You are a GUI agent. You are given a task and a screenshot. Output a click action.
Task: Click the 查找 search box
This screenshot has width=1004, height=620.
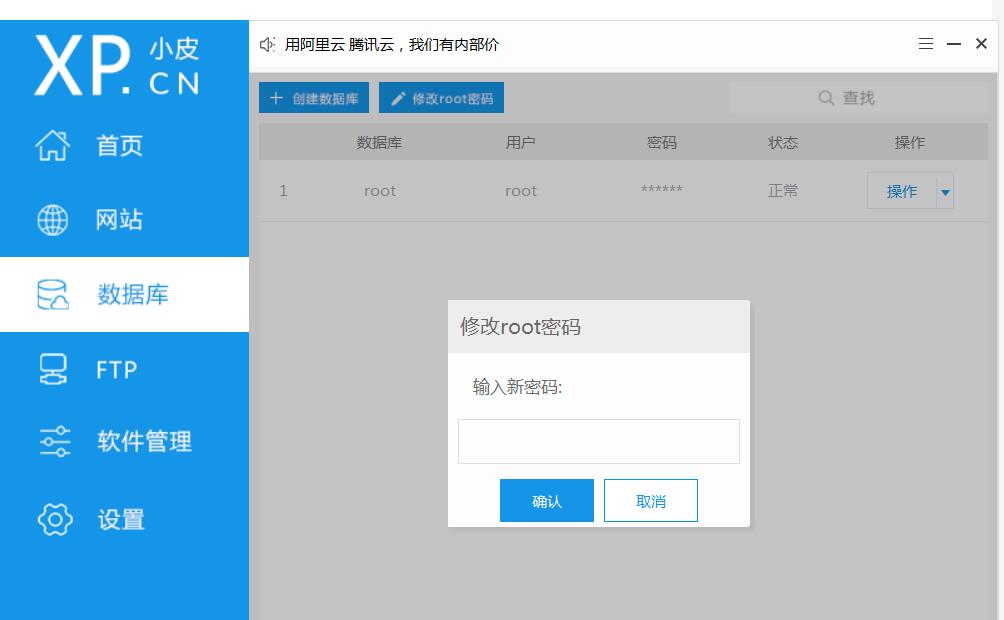tap(857, 98)
